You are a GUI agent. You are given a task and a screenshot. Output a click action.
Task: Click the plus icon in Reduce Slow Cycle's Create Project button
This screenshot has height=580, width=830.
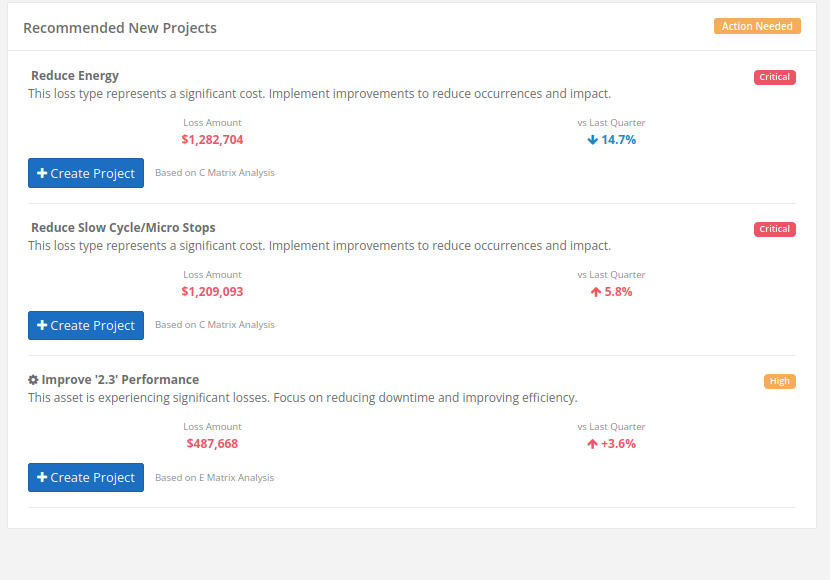[41, 325]
